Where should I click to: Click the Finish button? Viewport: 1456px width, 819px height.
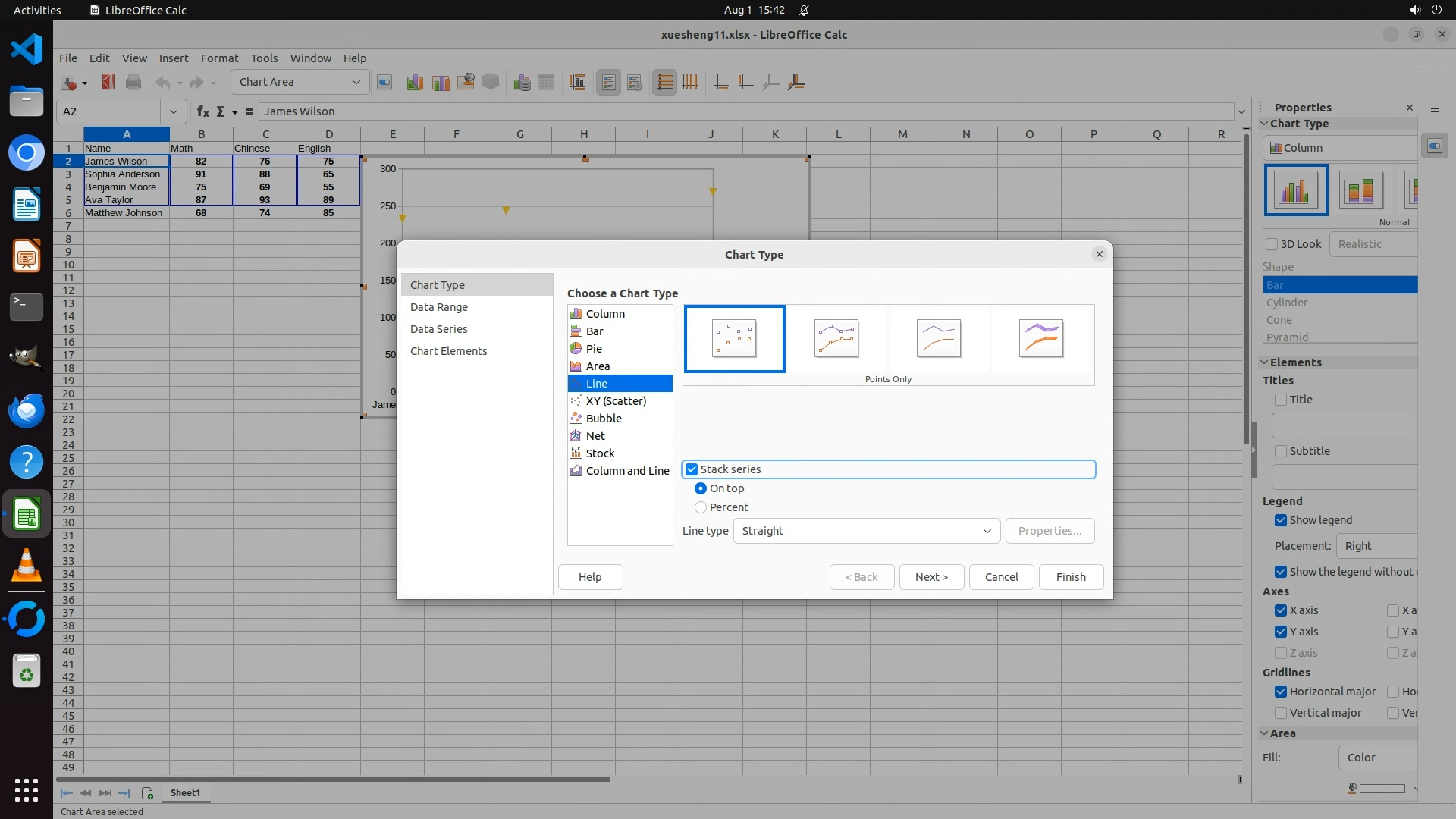tap(1071, 577)
